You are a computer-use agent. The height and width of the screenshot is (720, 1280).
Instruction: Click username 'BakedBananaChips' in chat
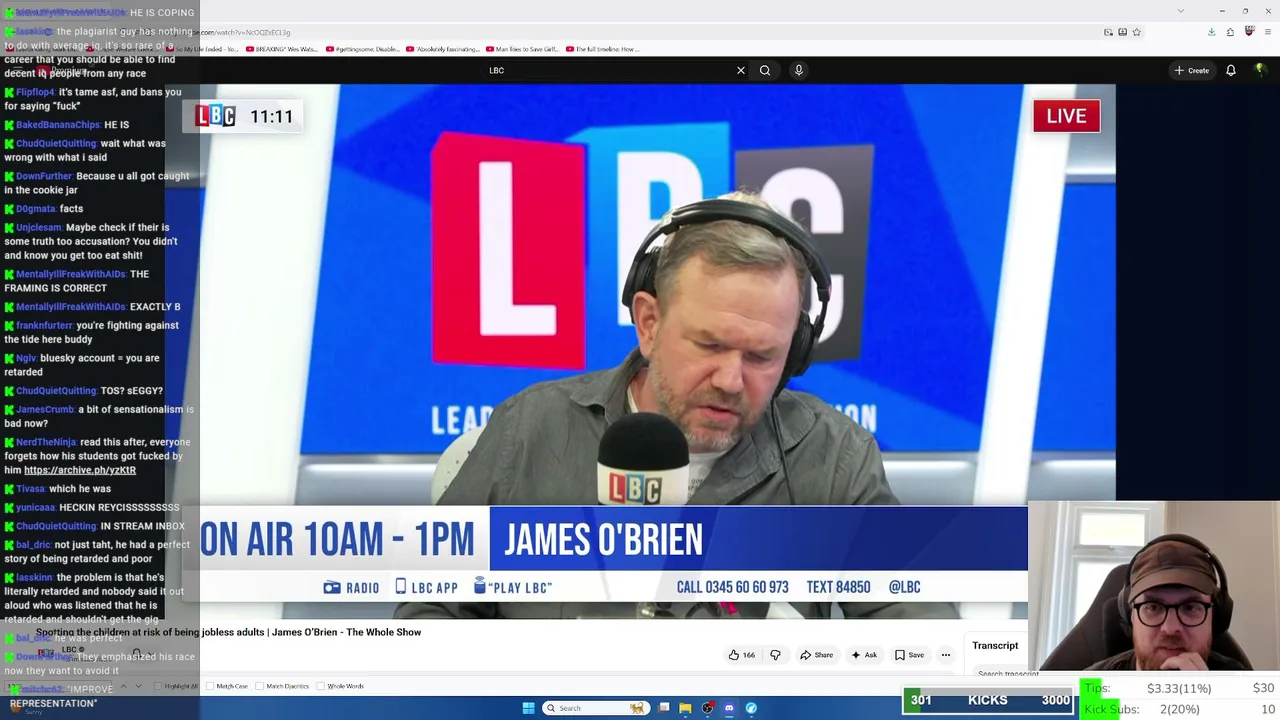click(58, 125)
